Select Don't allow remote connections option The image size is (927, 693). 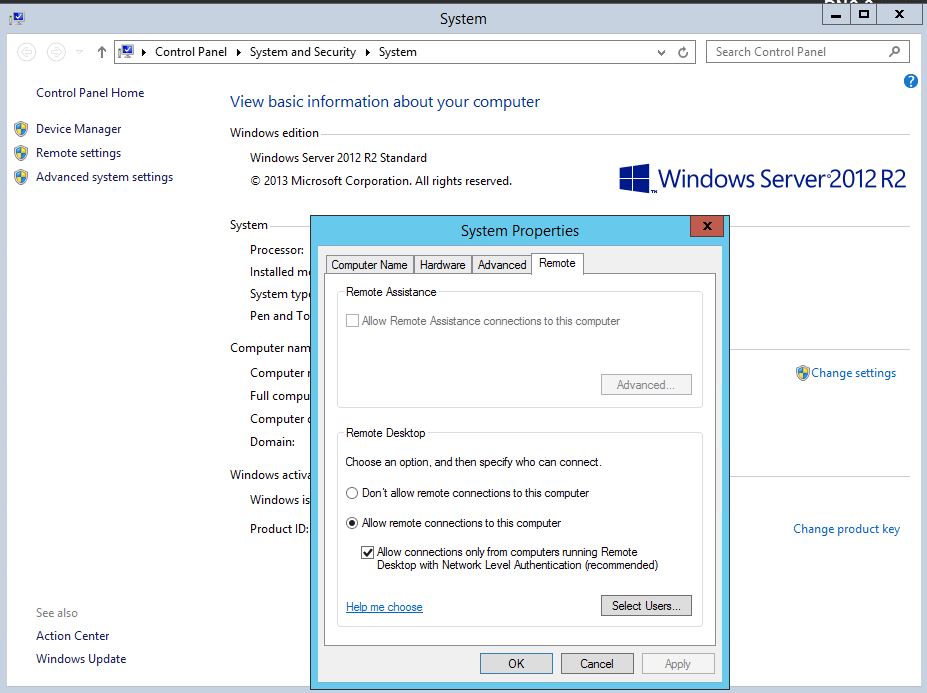pyautogui.click(x=351, y=493)
